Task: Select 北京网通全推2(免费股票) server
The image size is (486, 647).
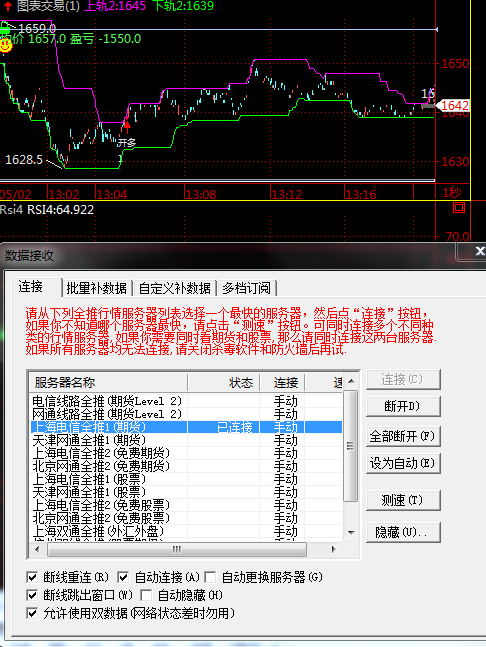Action: click(x=186, y=518)
